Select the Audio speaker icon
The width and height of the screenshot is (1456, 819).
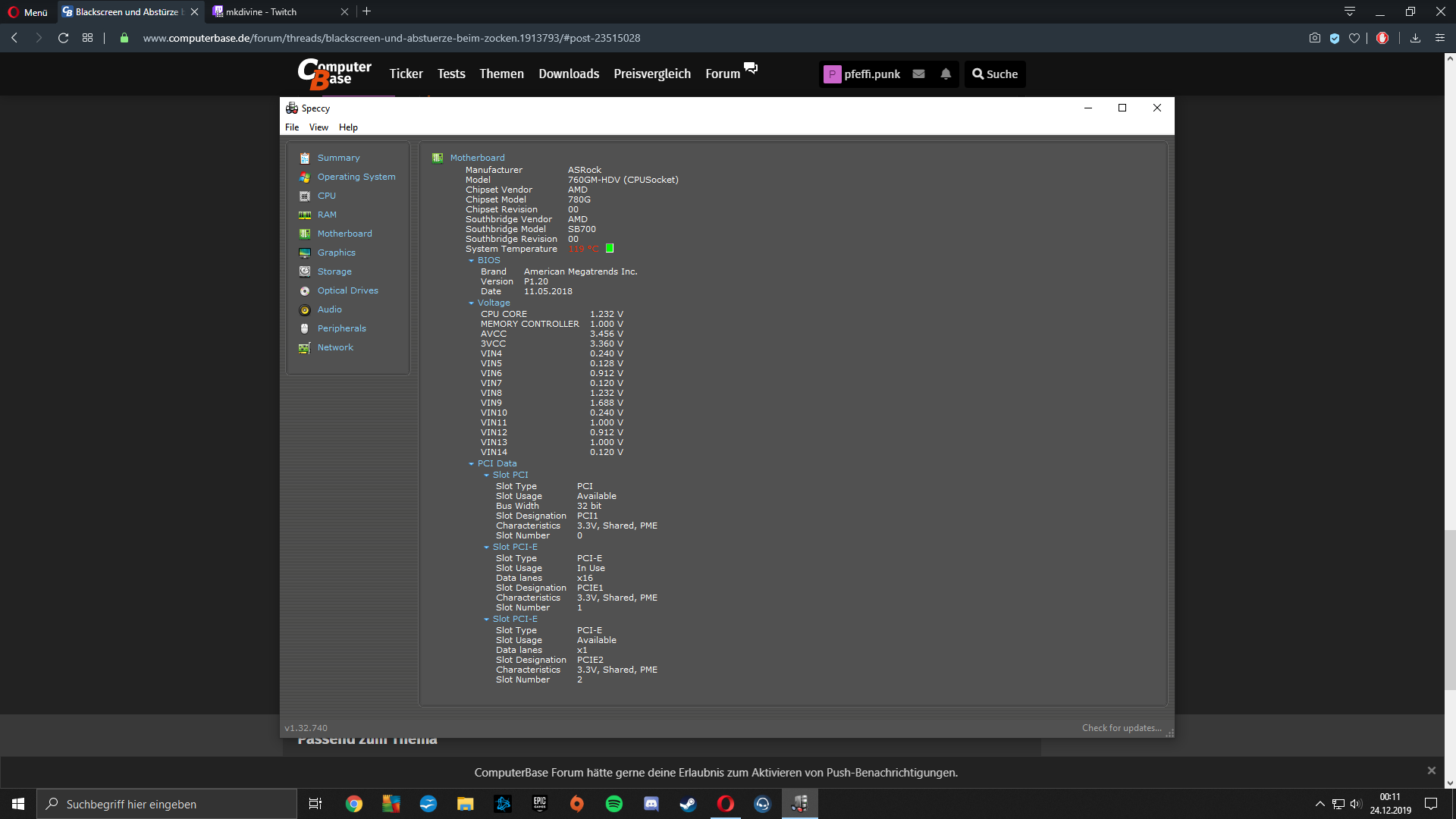[x=305, y=310]
